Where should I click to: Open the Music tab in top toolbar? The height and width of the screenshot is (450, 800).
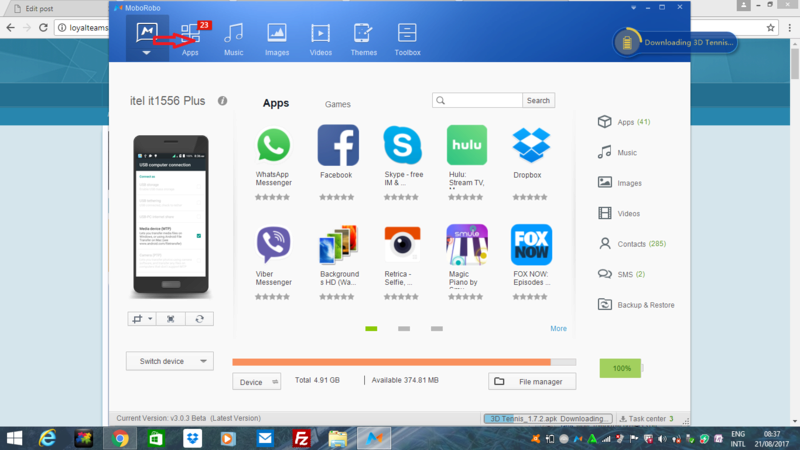click(234, 39)
